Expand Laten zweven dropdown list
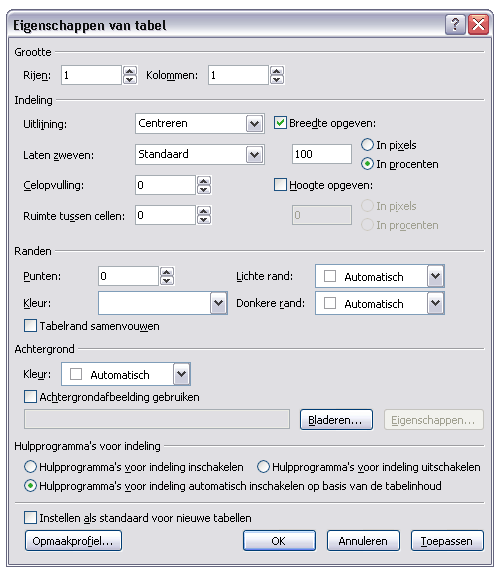Viewport: 500px width, 575px height. pyautogui.click(x=255, y=154)
